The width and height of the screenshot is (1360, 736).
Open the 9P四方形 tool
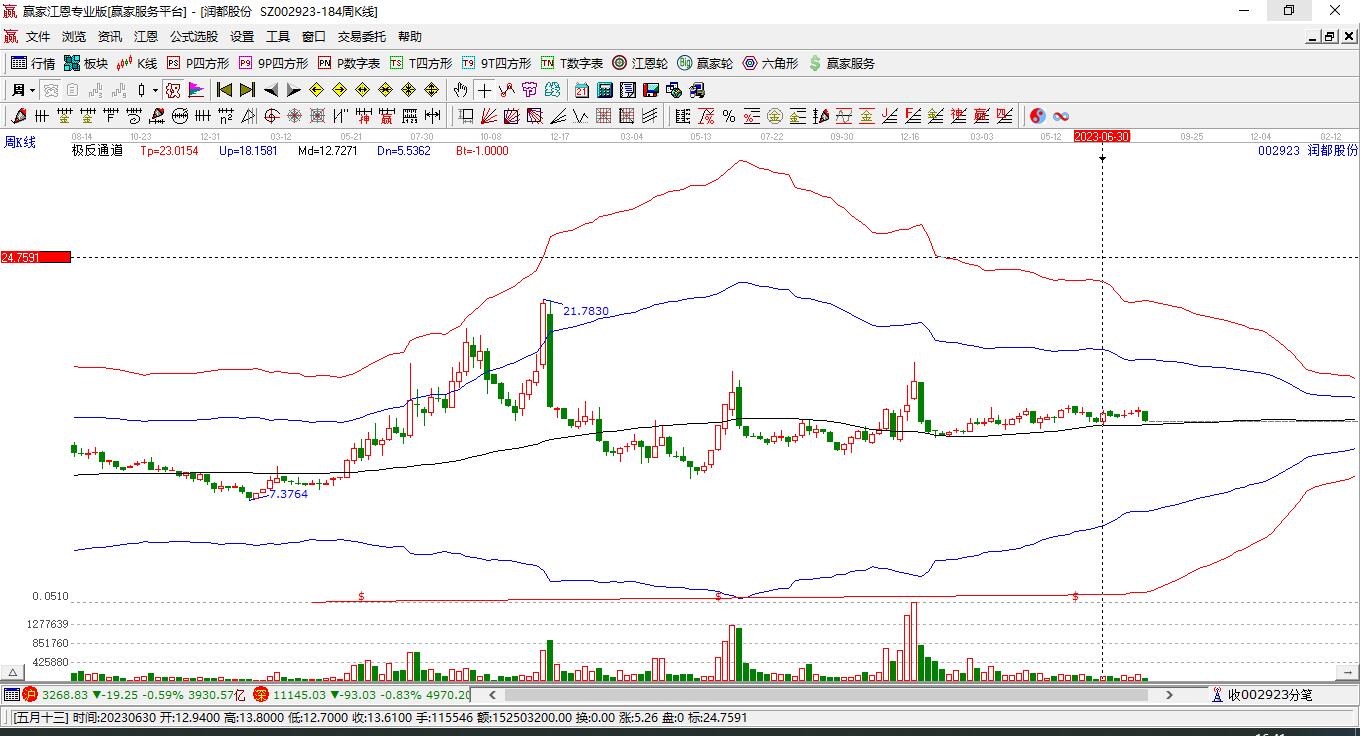point(273,63)
